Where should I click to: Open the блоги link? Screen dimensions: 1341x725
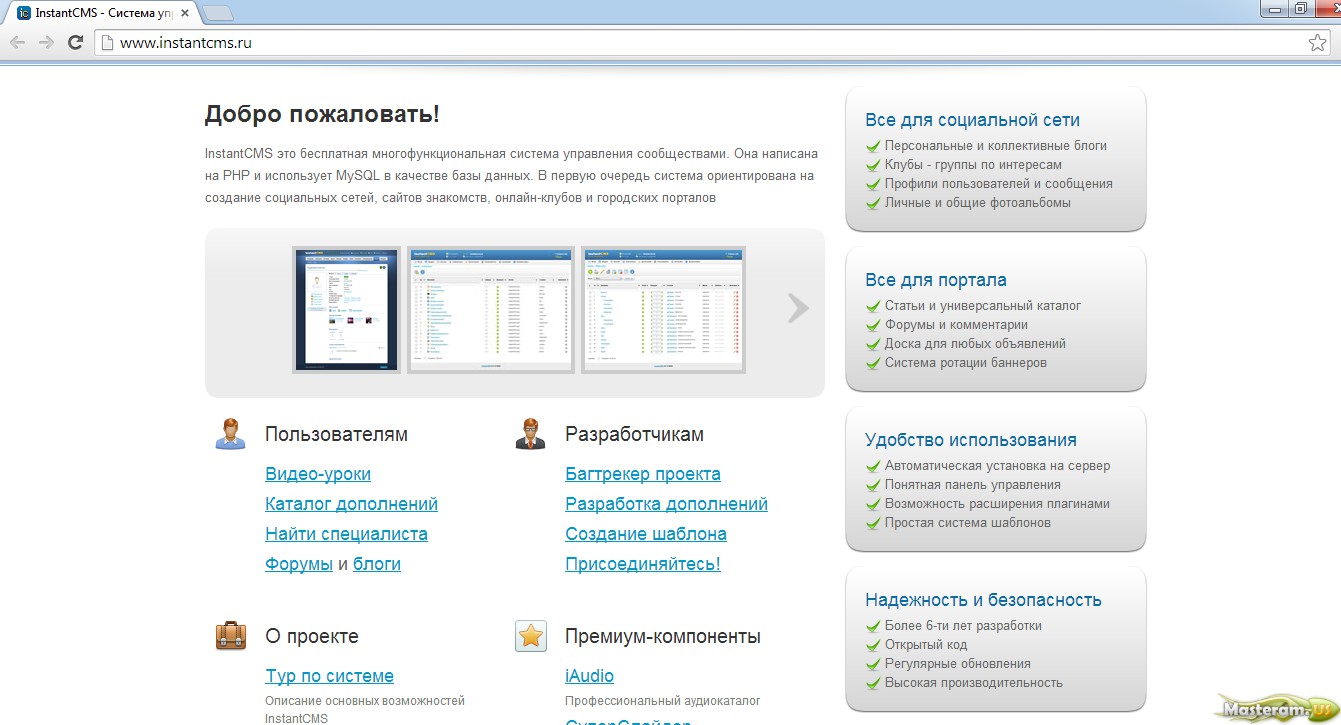(x=377, y=564)
